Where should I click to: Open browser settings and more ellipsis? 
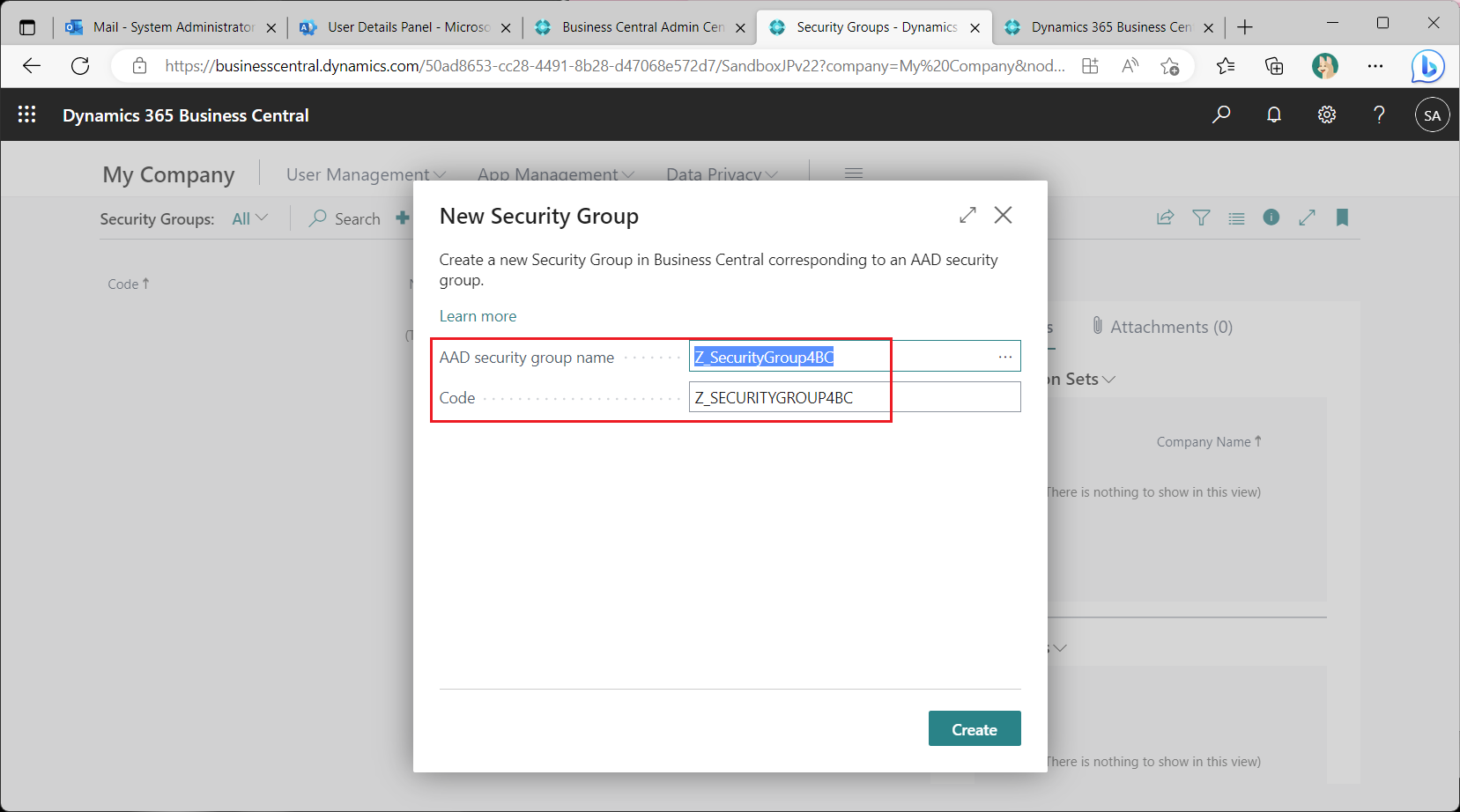click(x=1375, y=66)
